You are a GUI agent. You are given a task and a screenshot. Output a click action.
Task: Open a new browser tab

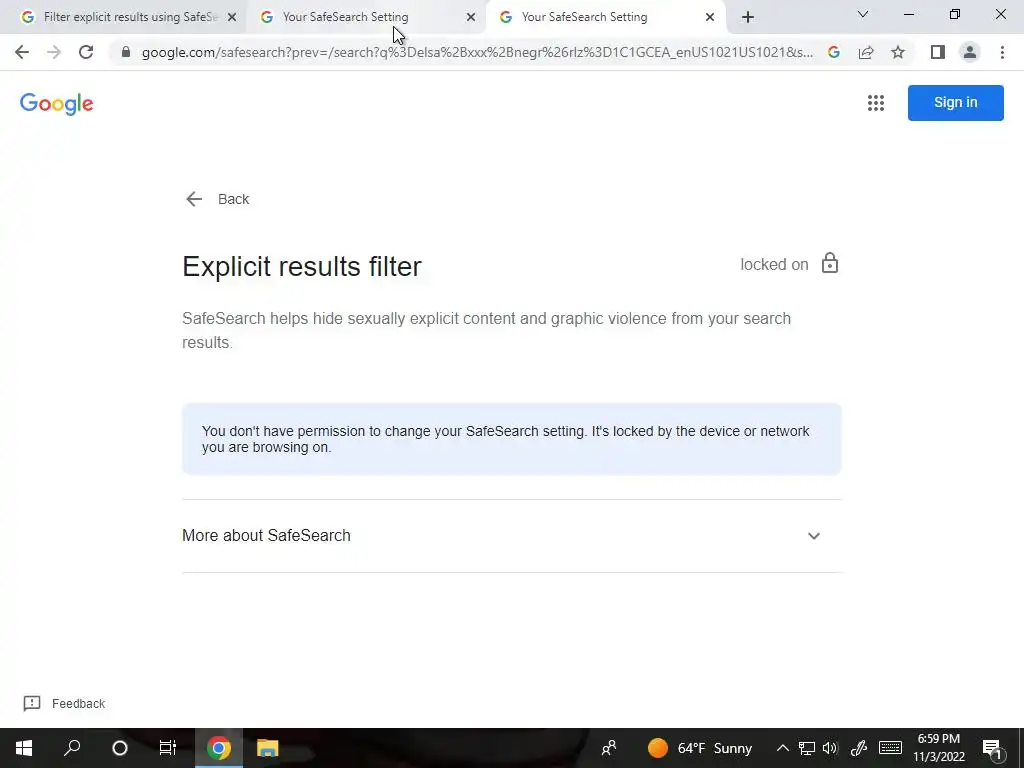point(748,17)
